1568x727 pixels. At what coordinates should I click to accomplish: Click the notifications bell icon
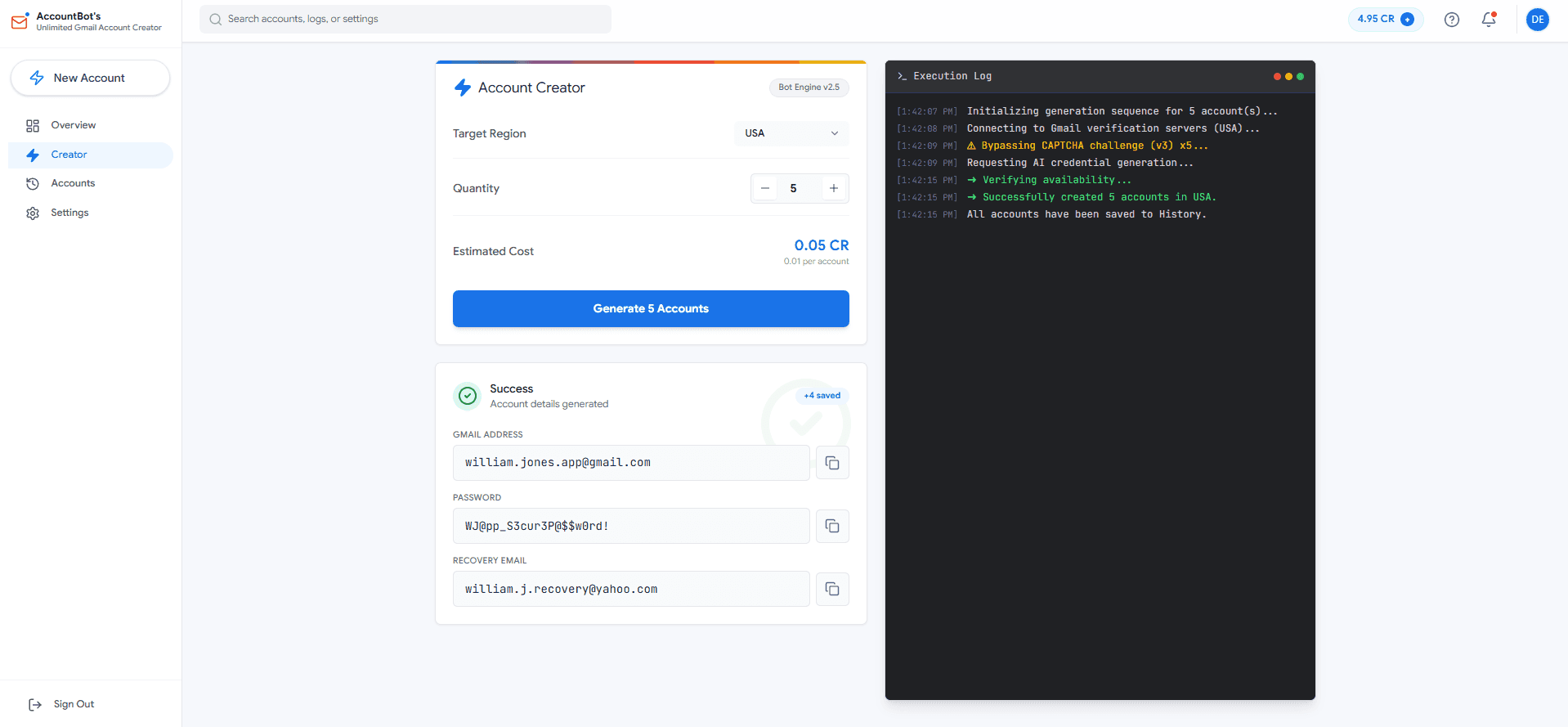(1489, 20)
